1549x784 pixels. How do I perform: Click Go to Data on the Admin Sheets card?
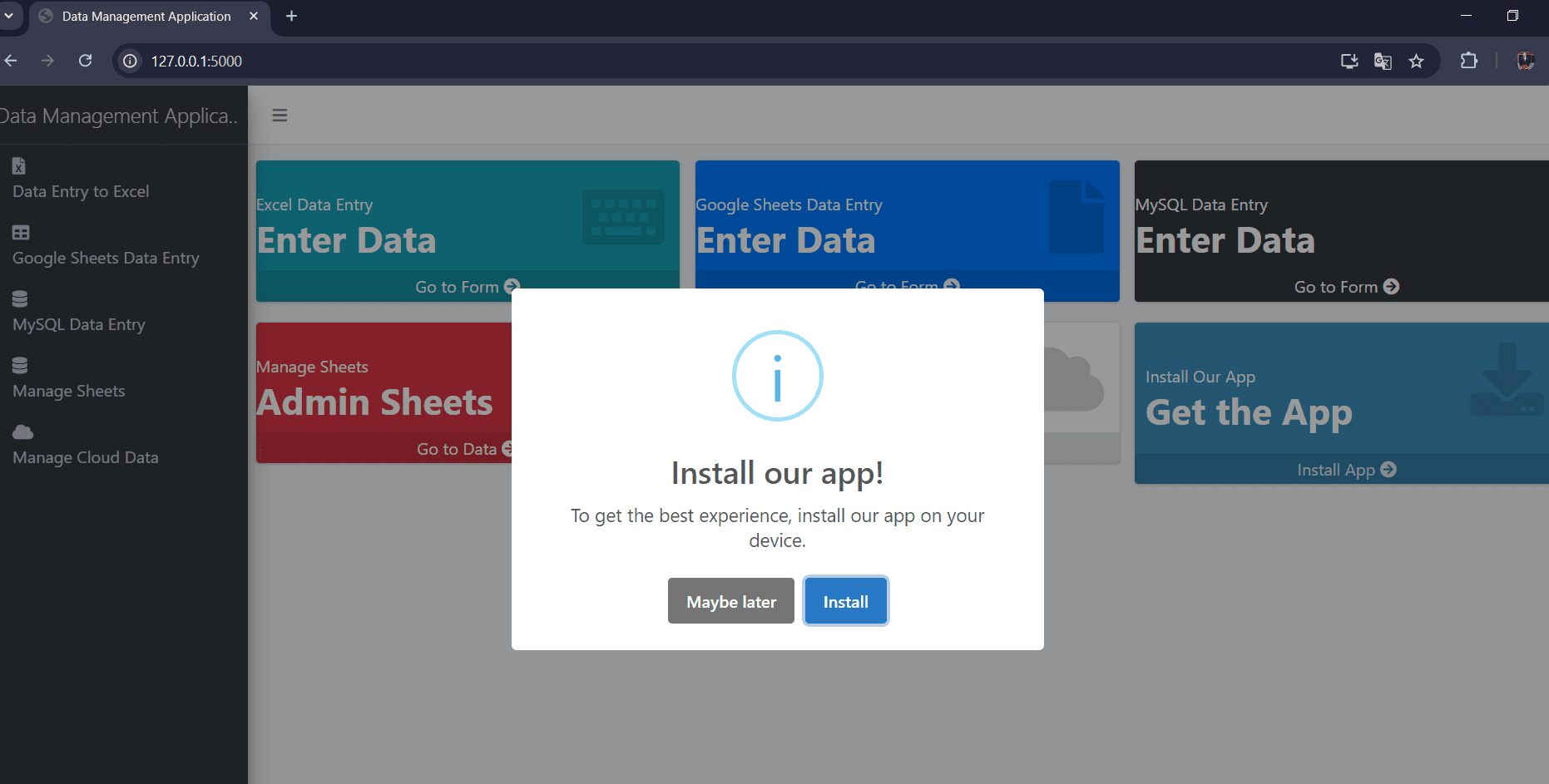click(464, 448)
